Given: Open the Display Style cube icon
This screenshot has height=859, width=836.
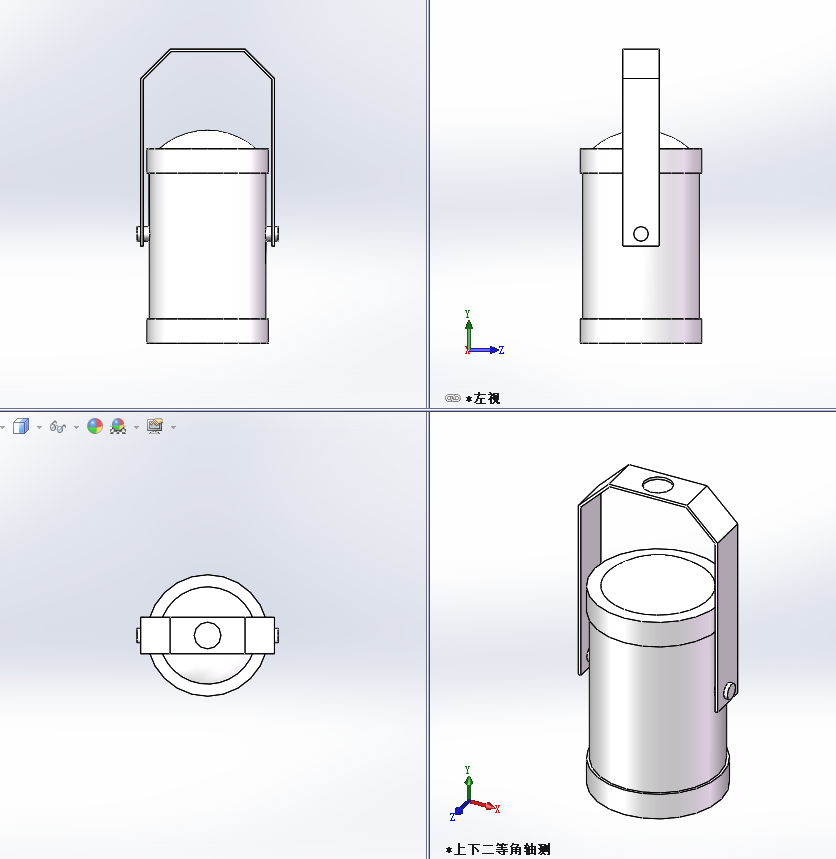Looking at the screenshot, I should 21,426.
